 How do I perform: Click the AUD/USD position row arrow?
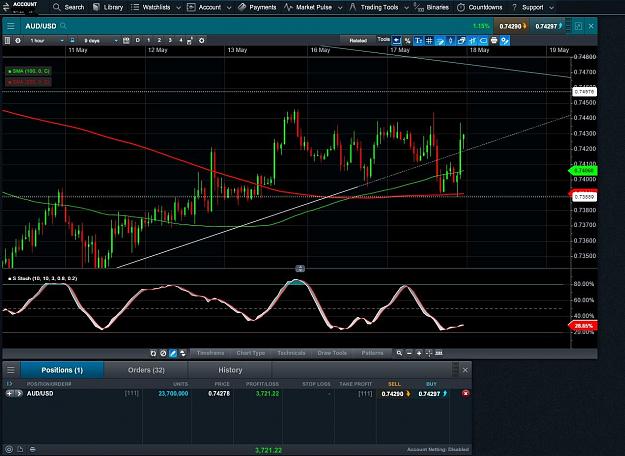[19, 393]
